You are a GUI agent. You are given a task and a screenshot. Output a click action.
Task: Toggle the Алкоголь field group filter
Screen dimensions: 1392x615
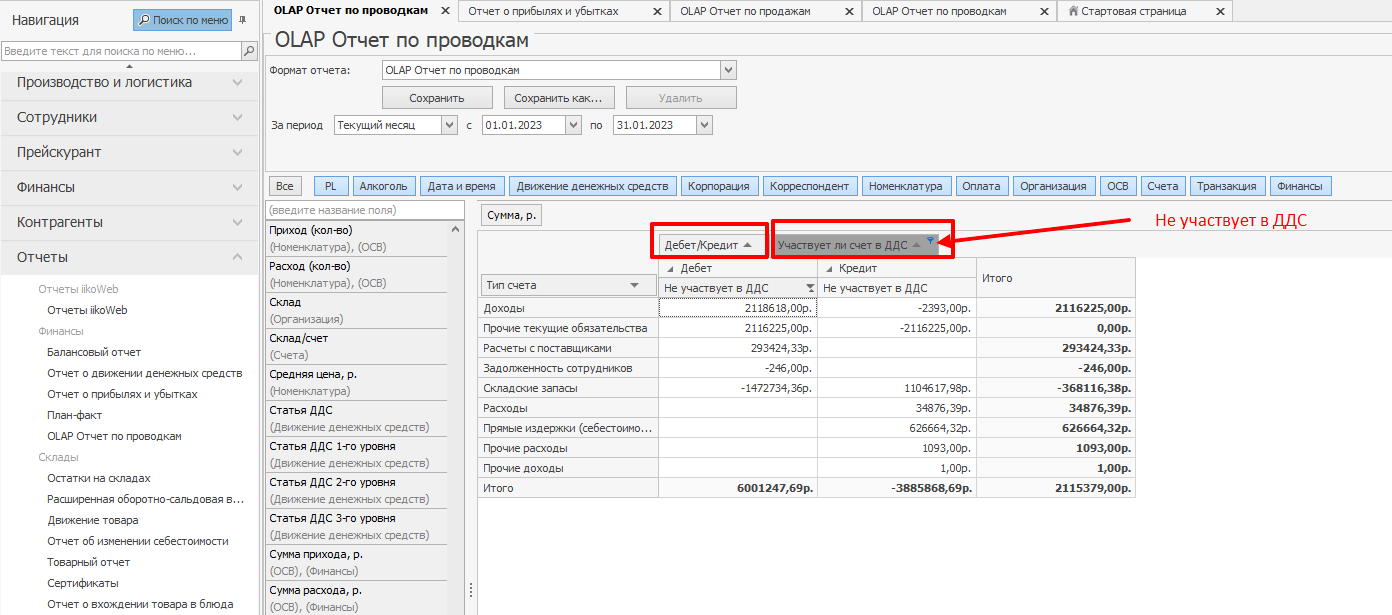(x=383, y=186)
